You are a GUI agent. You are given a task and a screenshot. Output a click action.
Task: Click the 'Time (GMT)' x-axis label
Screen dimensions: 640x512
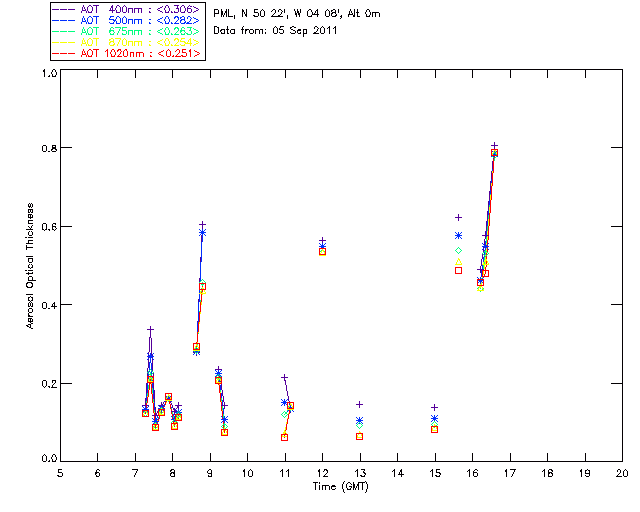(x=340, y=487)
